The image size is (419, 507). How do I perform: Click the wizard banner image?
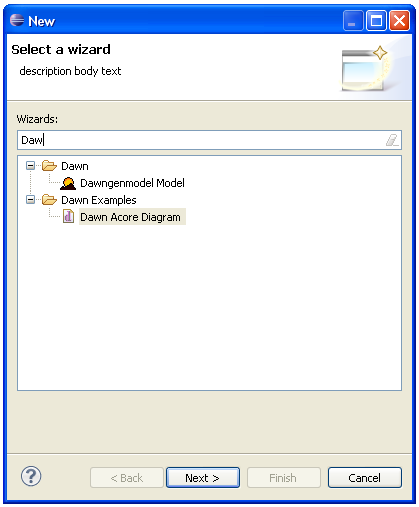(366, 69)
